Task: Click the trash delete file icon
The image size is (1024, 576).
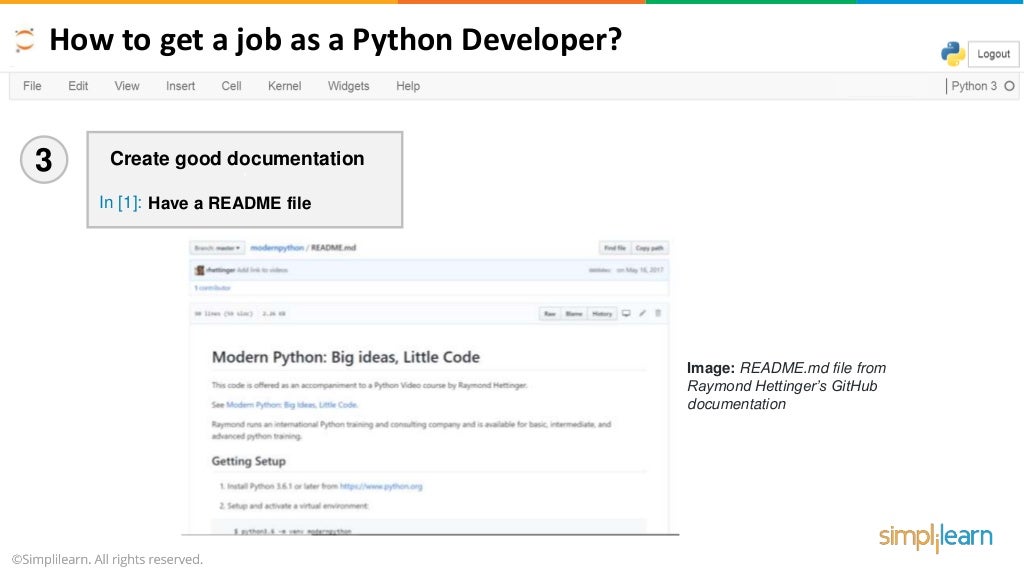Action: point(658,313)
